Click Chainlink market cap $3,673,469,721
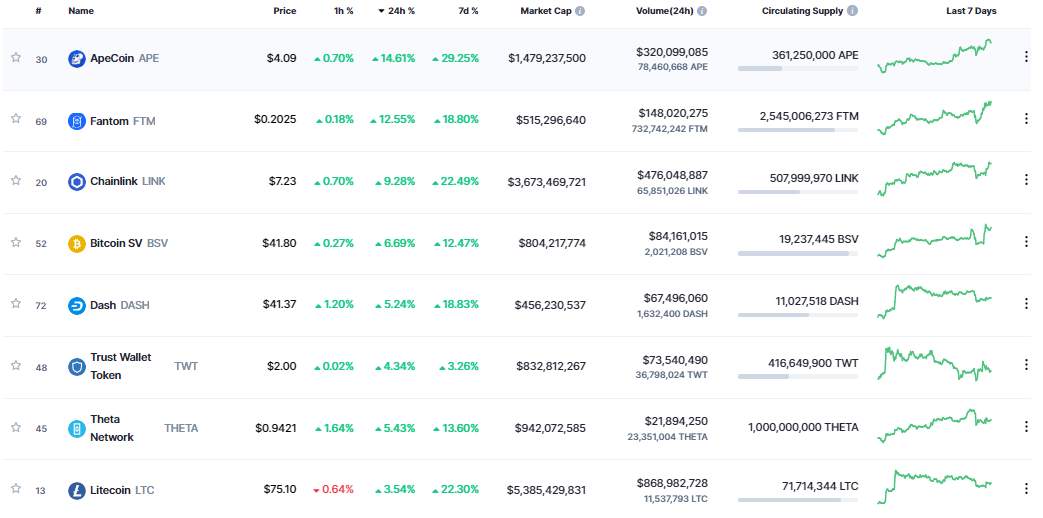 click(x=547, y=182)
